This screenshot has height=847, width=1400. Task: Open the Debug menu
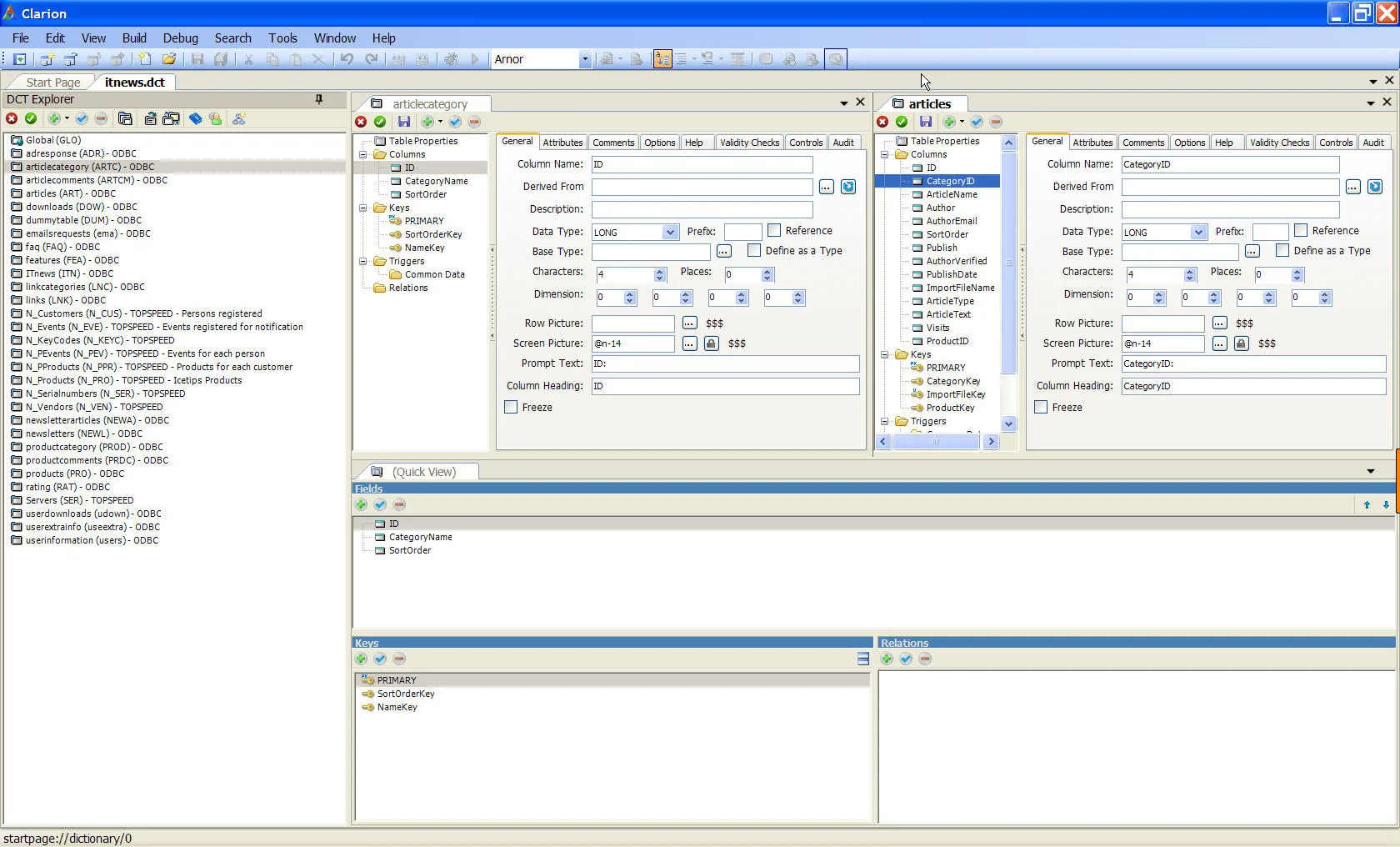coord(181,38)
